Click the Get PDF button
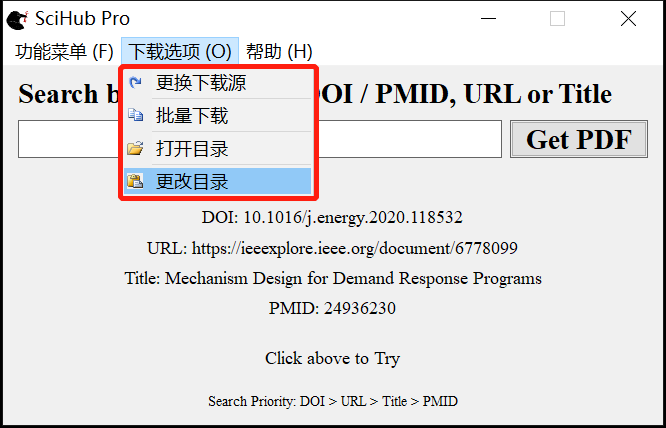The width and height of the screenshot is (666, 428). coord(579,139)
